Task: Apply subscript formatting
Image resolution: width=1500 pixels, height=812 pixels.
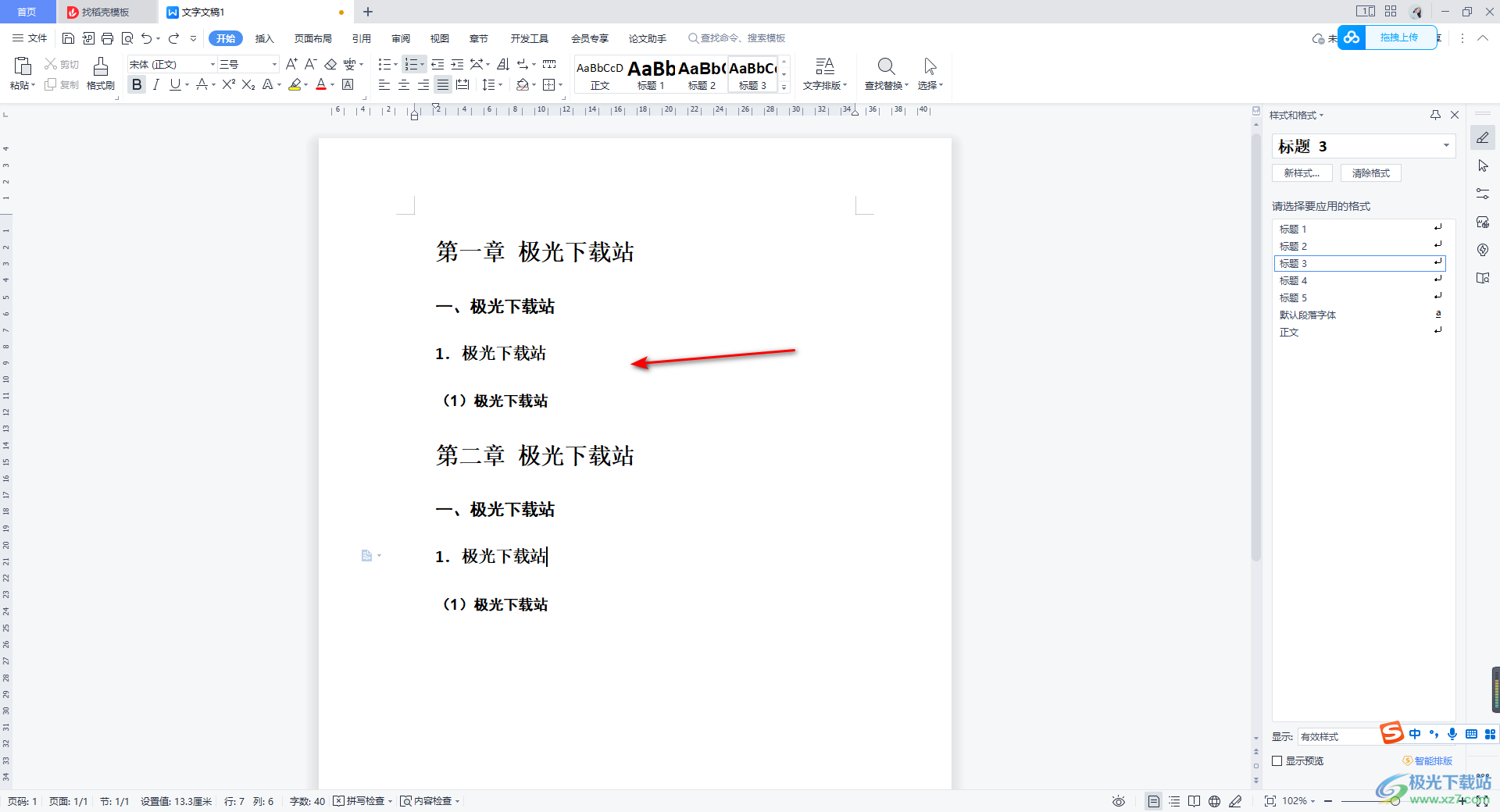Action: (248, 84)
